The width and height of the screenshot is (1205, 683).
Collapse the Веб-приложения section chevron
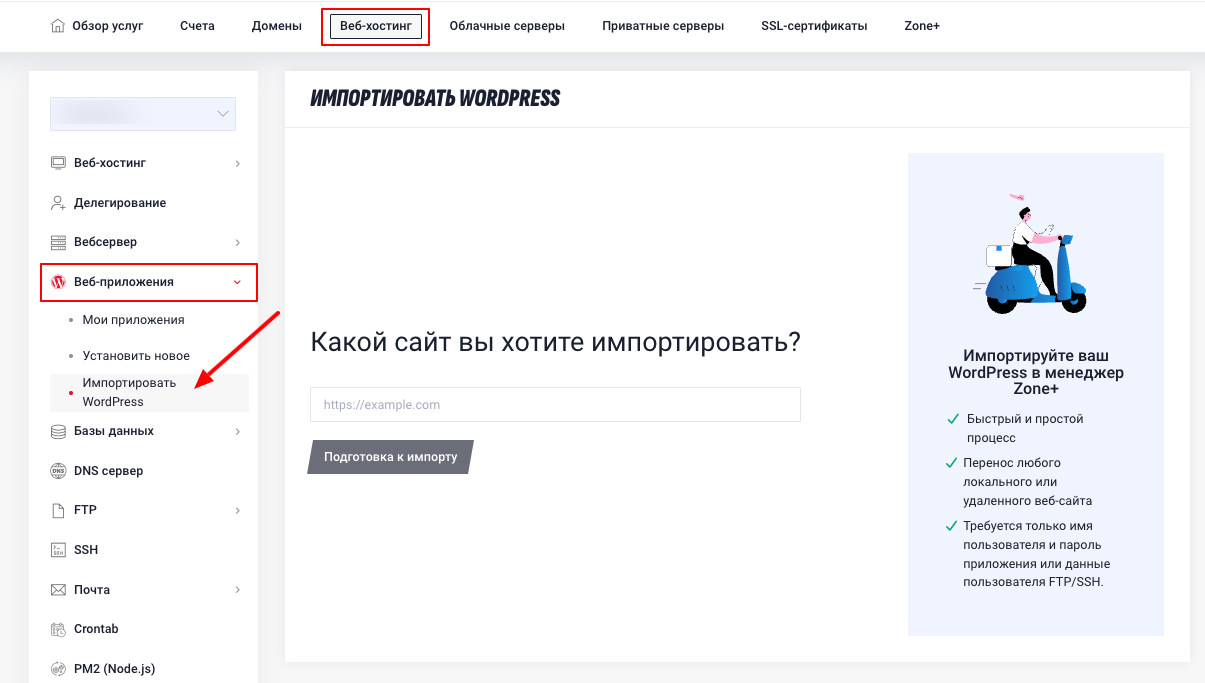(x=237, y=282)
